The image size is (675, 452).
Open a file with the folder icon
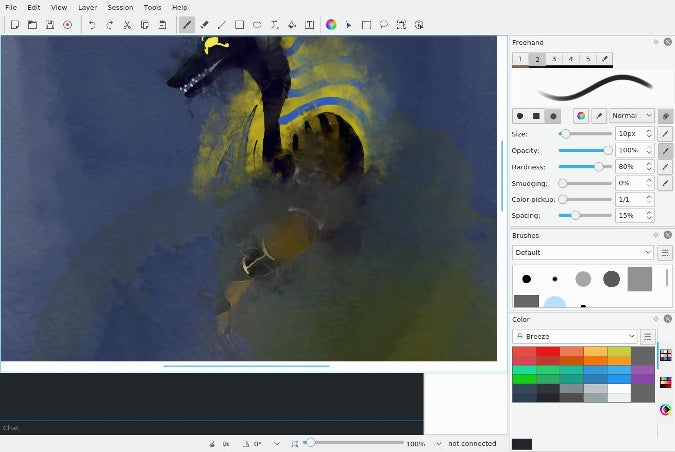tap(32, 25)
